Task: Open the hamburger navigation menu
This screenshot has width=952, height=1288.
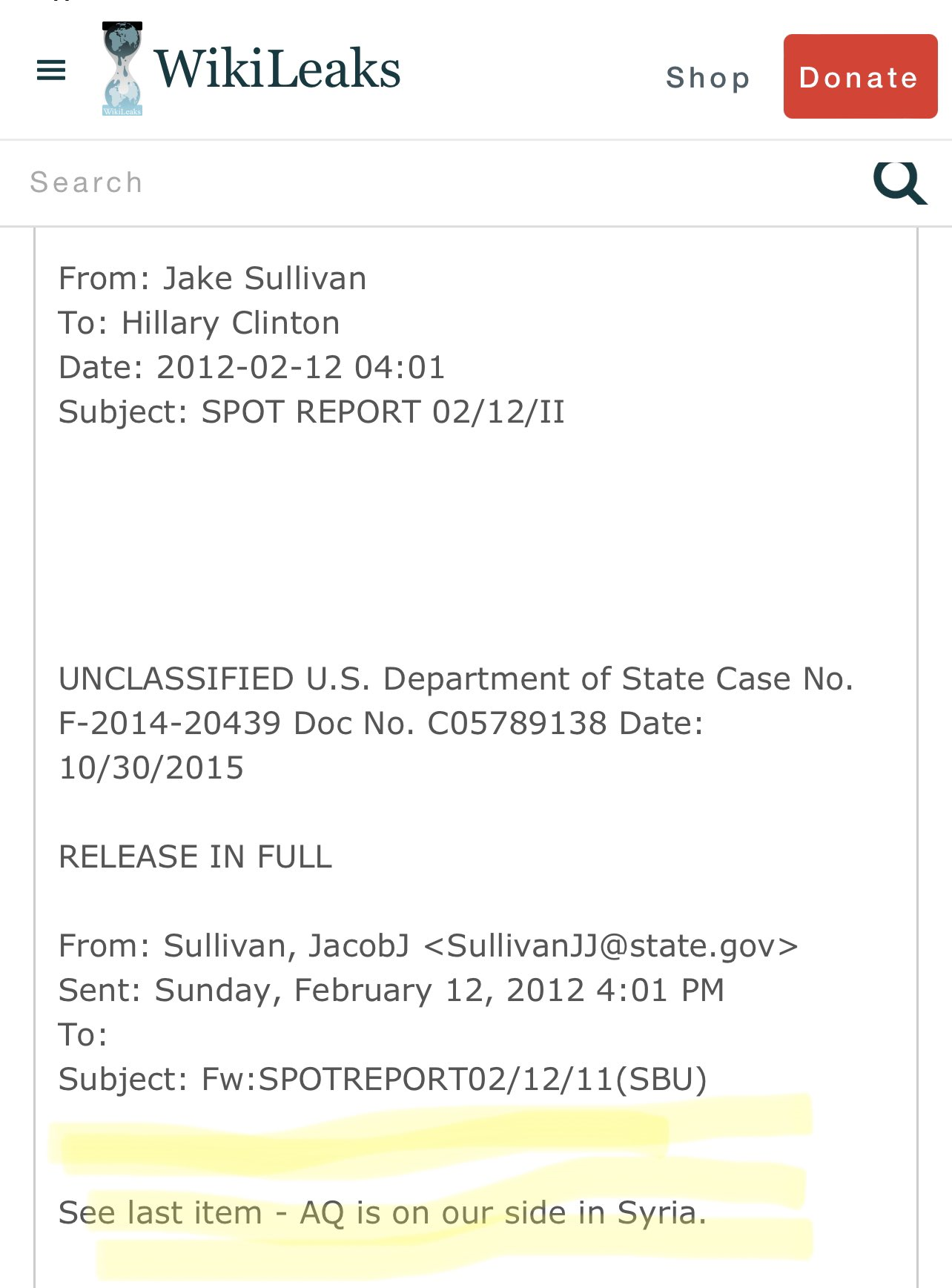Action: click(51, 70)
